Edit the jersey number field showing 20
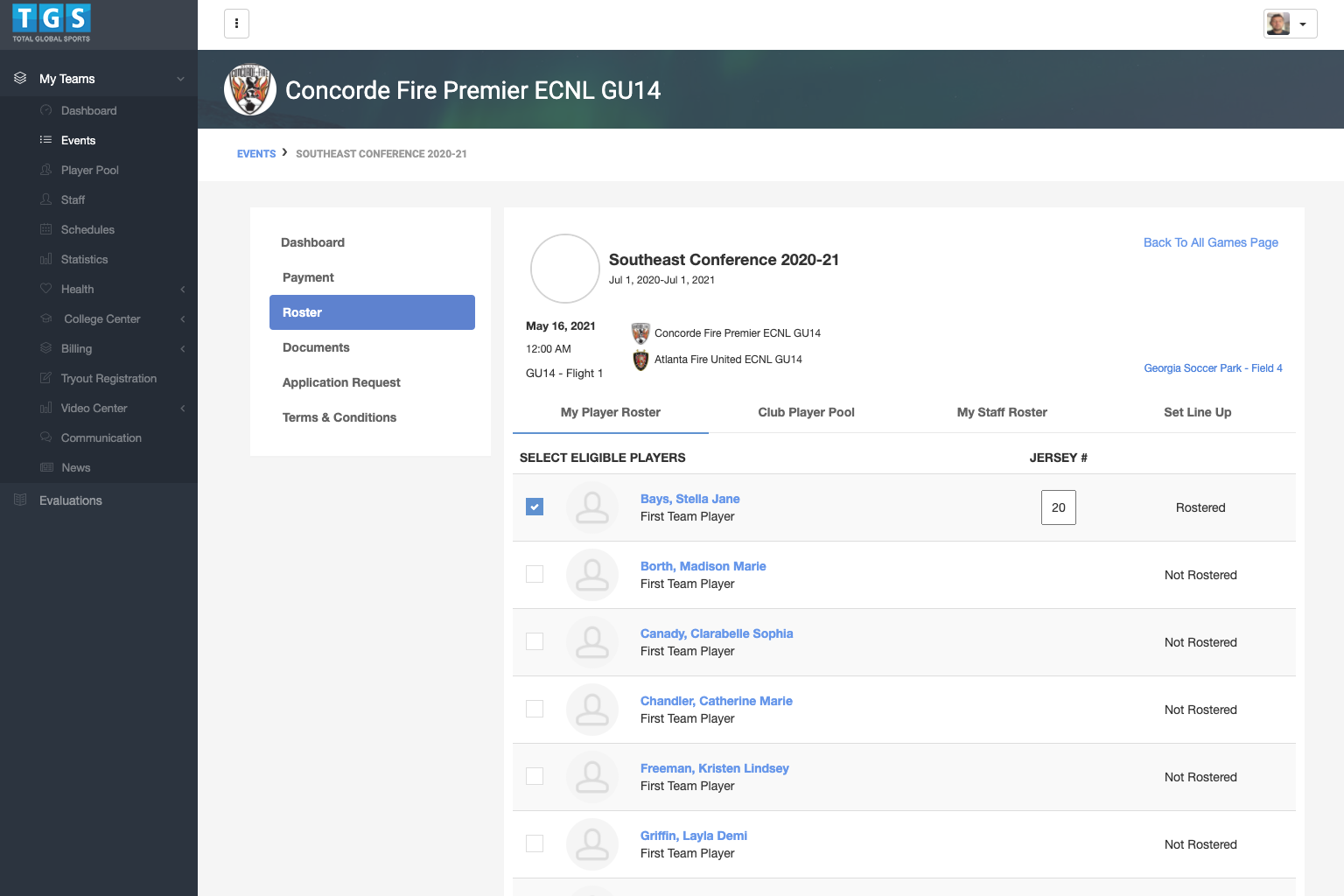The height and width of the screenshot is (896, 1344). [x=1058, y=507]
